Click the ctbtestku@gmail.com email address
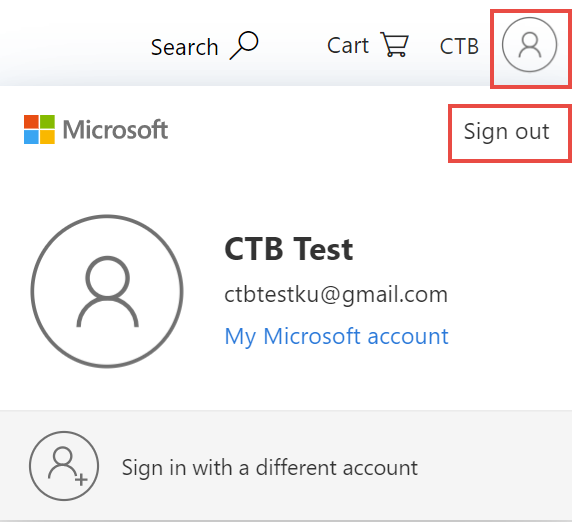 336,294
